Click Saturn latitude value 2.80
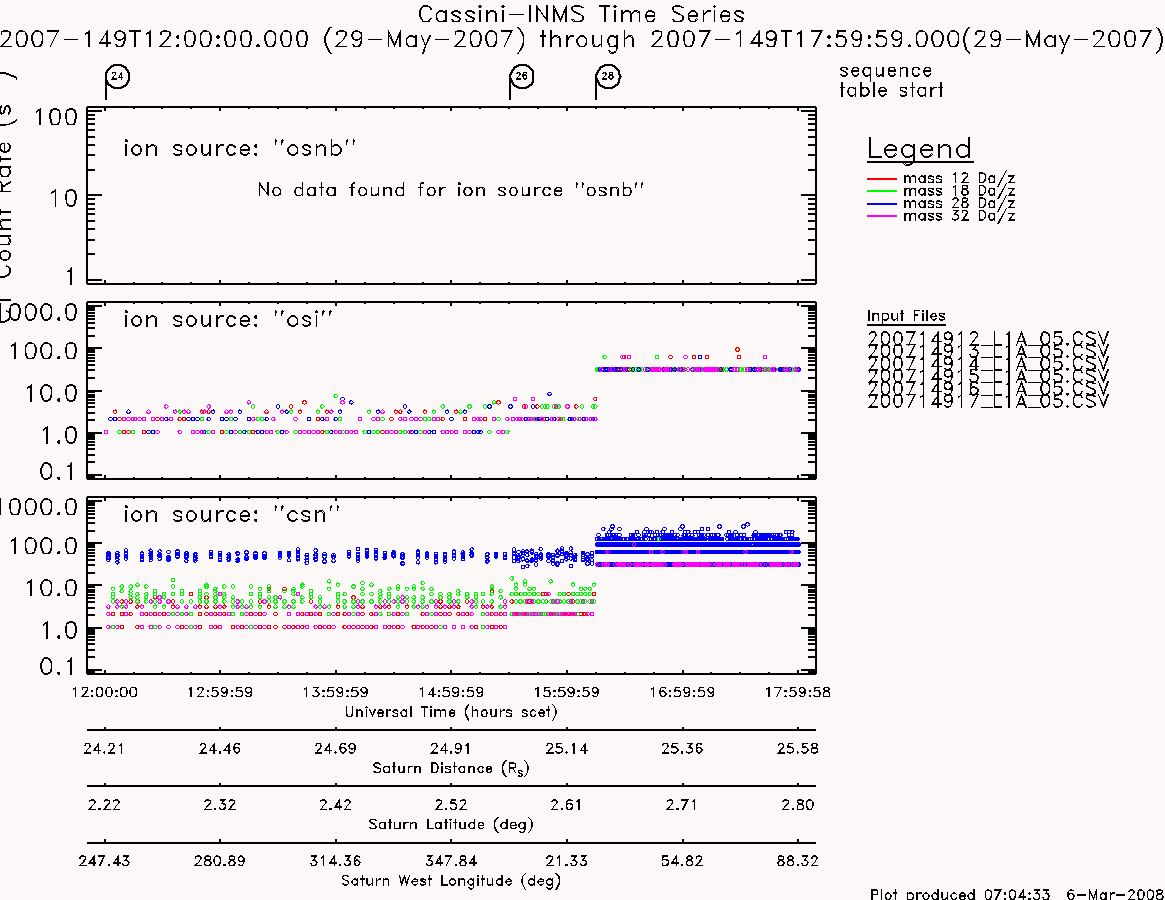This screenshot has height=900, width=1165. click(x=798, y=805)
